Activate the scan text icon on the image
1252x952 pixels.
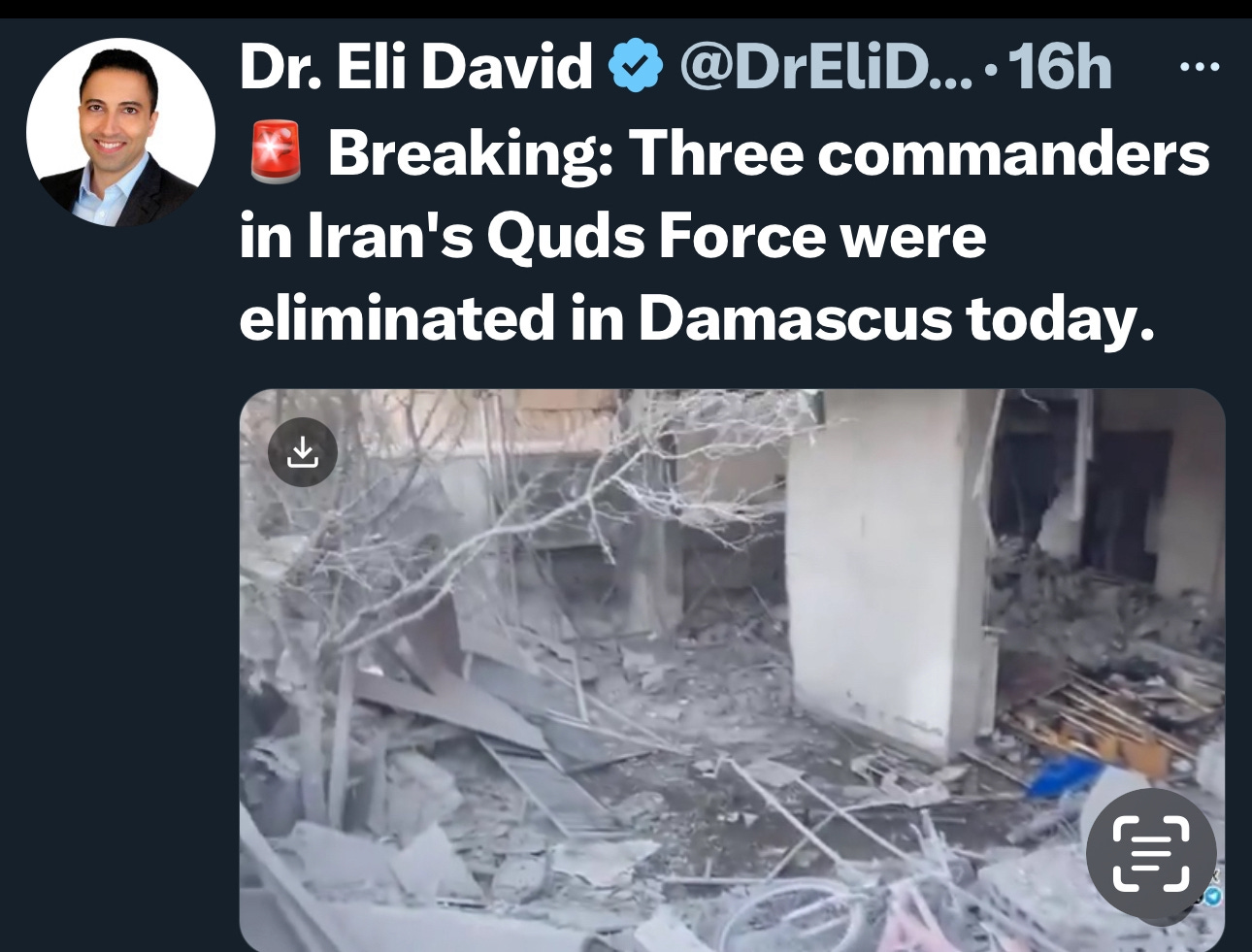(x=1150, y=853)
